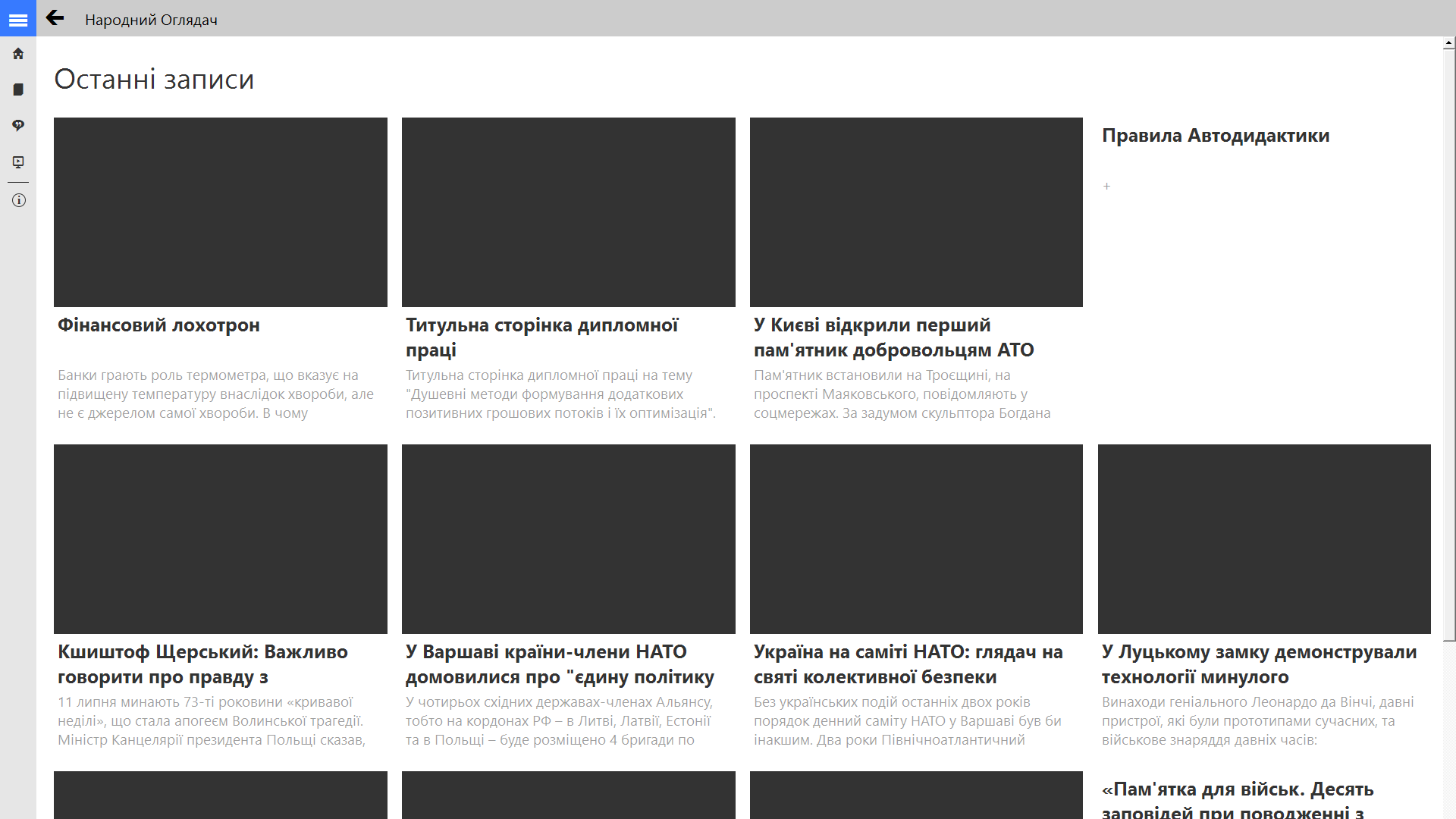Open thumbnail of Фінансовий лохотрон article
1456x819 pixels.
[221, 212]
